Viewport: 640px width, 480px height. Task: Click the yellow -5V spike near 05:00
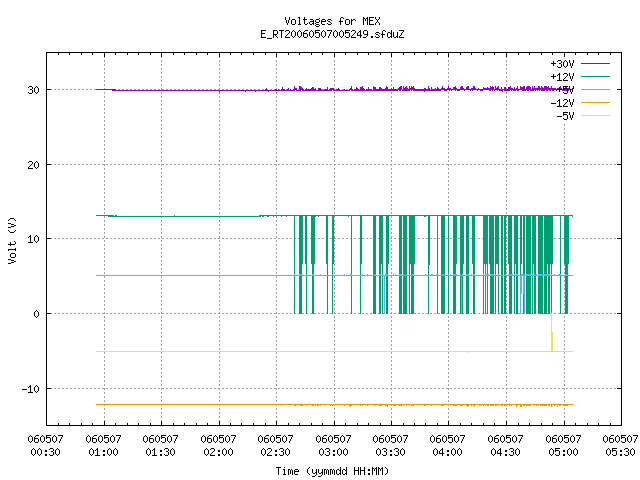(552, 332)
